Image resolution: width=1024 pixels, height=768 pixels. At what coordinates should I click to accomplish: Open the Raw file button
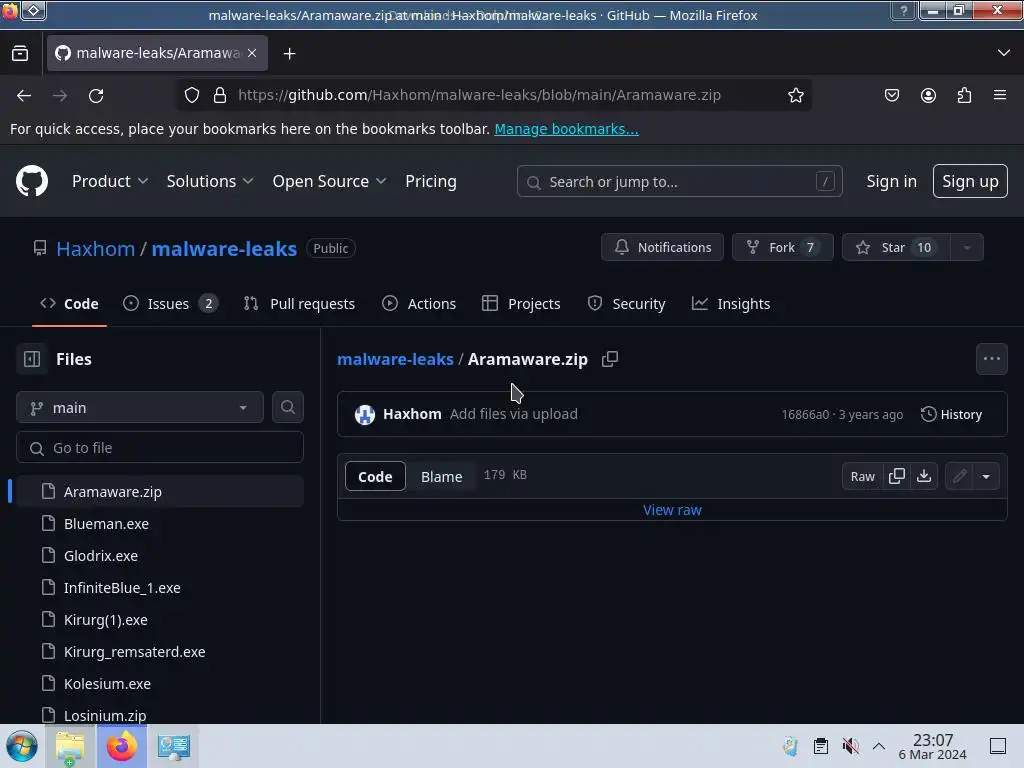tap(862, 476)
